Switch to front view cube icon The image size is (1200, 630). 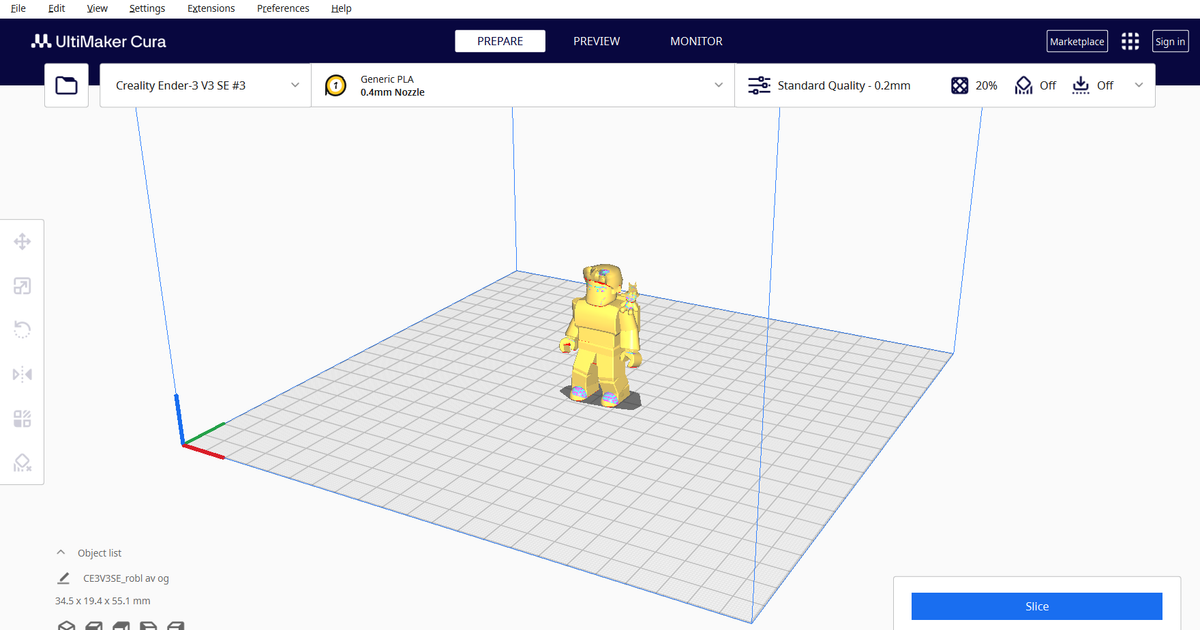click(x=93, y=626)
